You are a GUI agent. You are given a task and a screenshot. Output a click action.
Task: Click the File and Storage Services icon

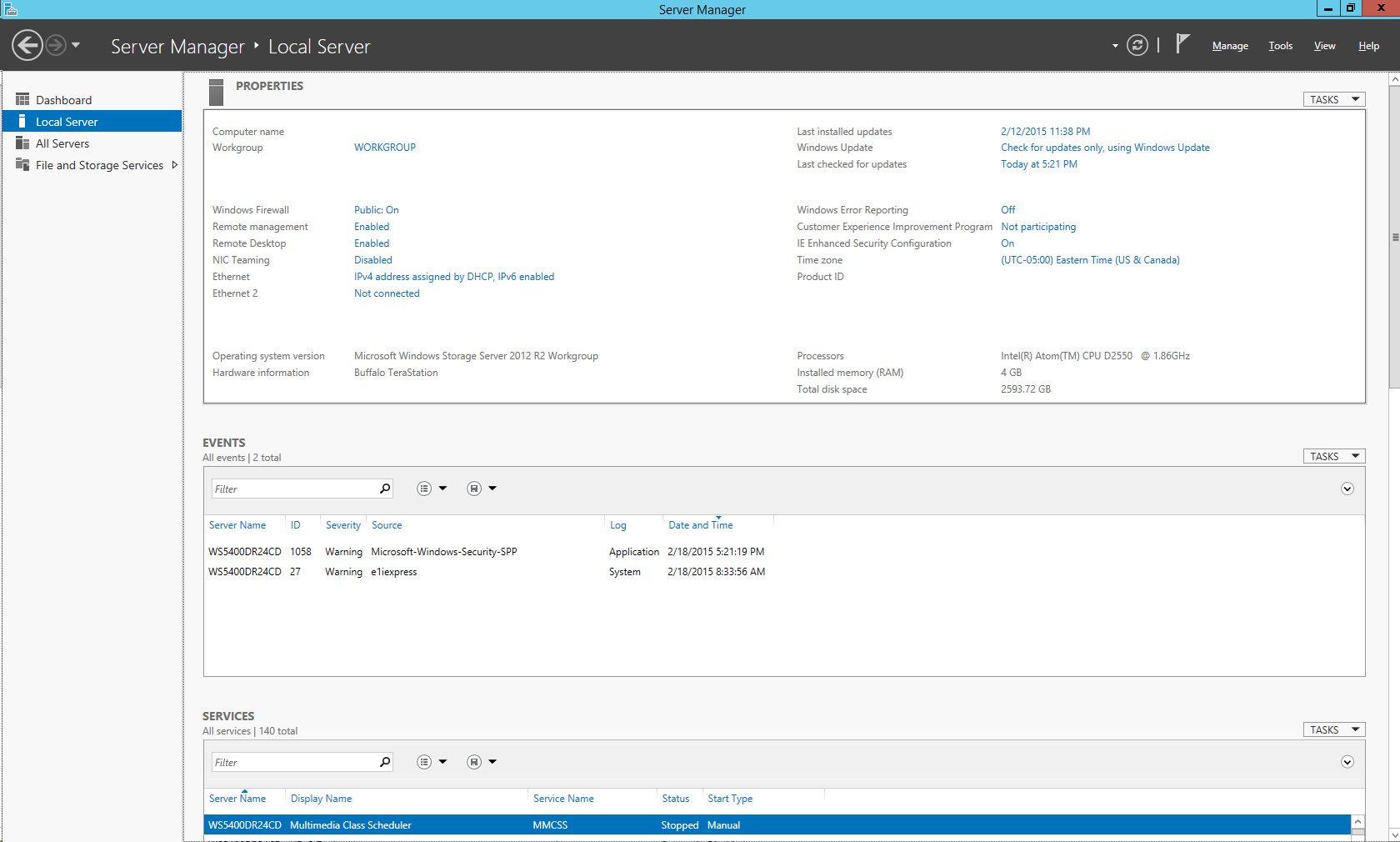point(22,165)
